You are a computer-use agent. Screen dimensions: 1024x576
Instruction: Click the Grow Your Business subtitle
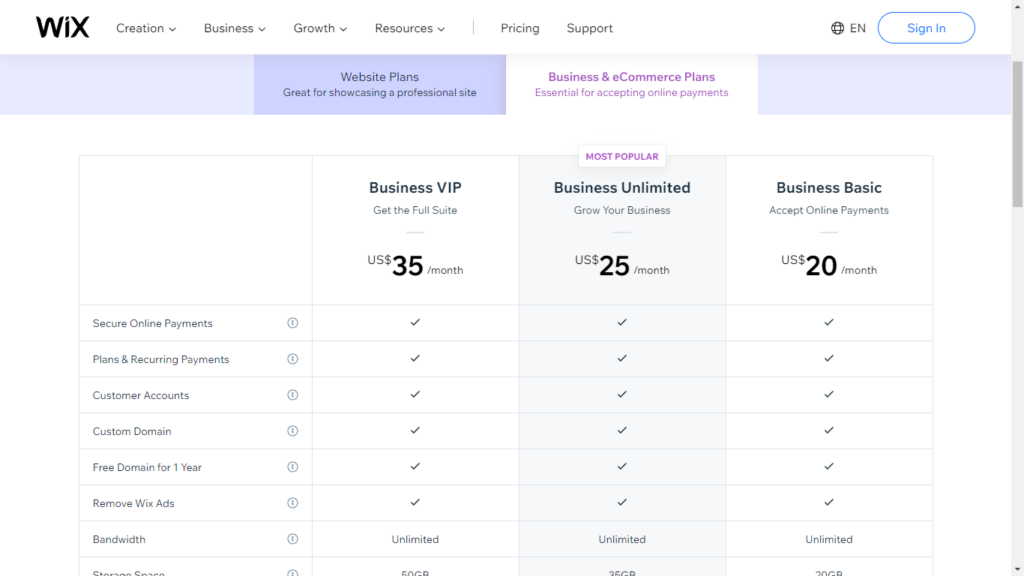pyautogui.click(x=622, y=210)
